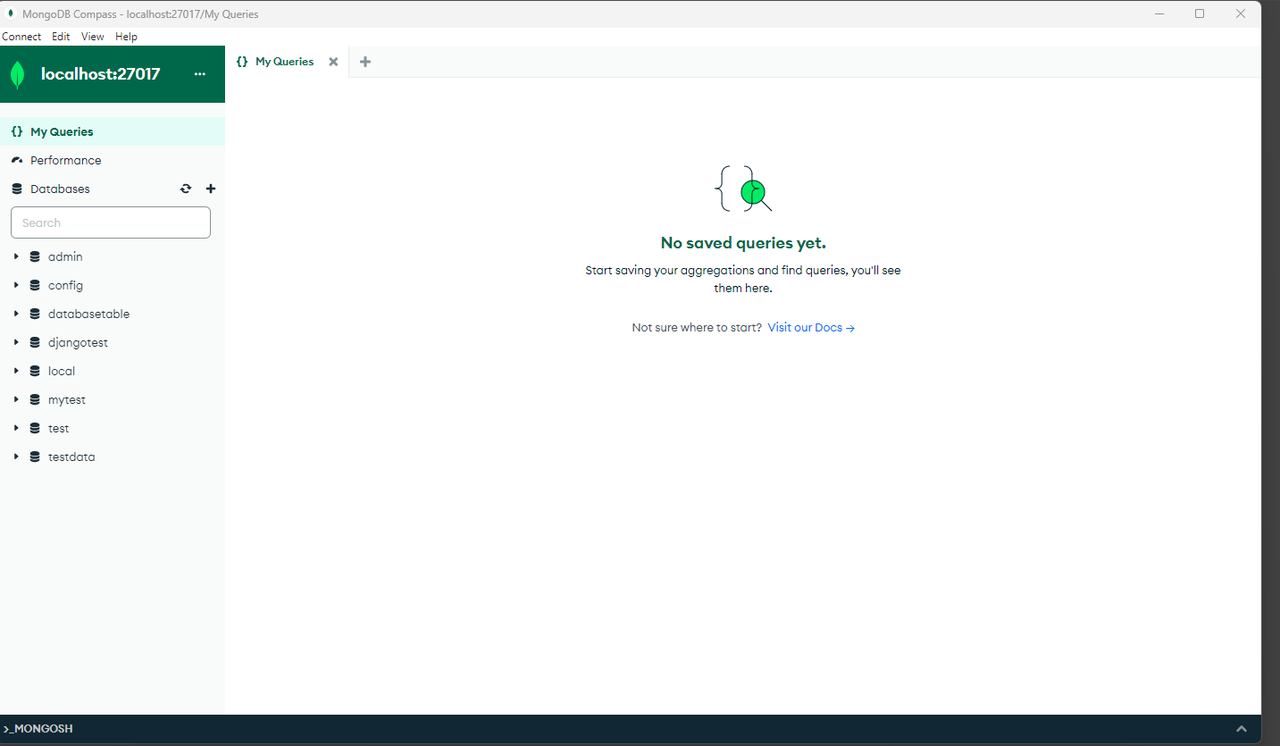Click the local database icon
The image size is (1280, 746).
pos(35,371)
